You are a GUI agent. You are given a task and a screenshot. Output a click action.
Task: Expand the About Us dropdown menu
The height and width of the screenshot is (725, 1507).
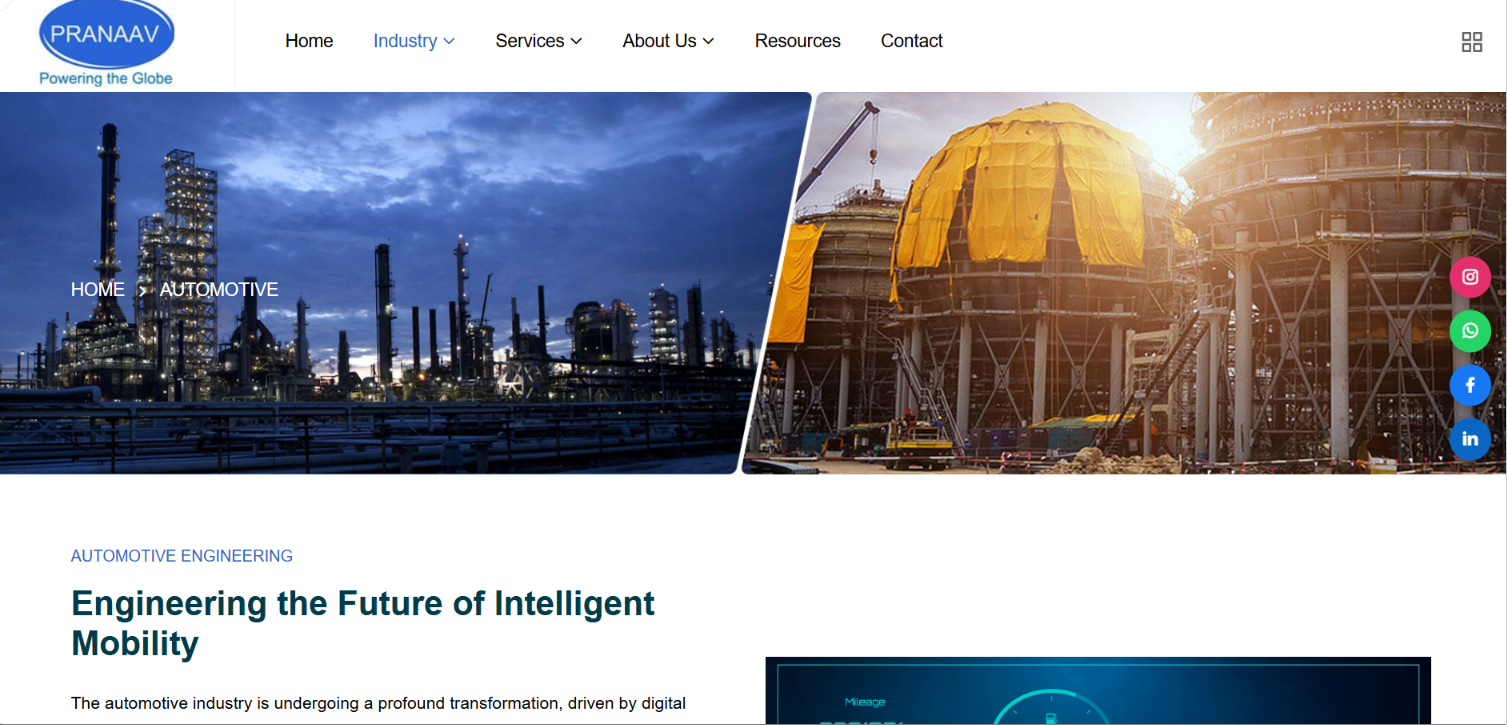[668, 41]
